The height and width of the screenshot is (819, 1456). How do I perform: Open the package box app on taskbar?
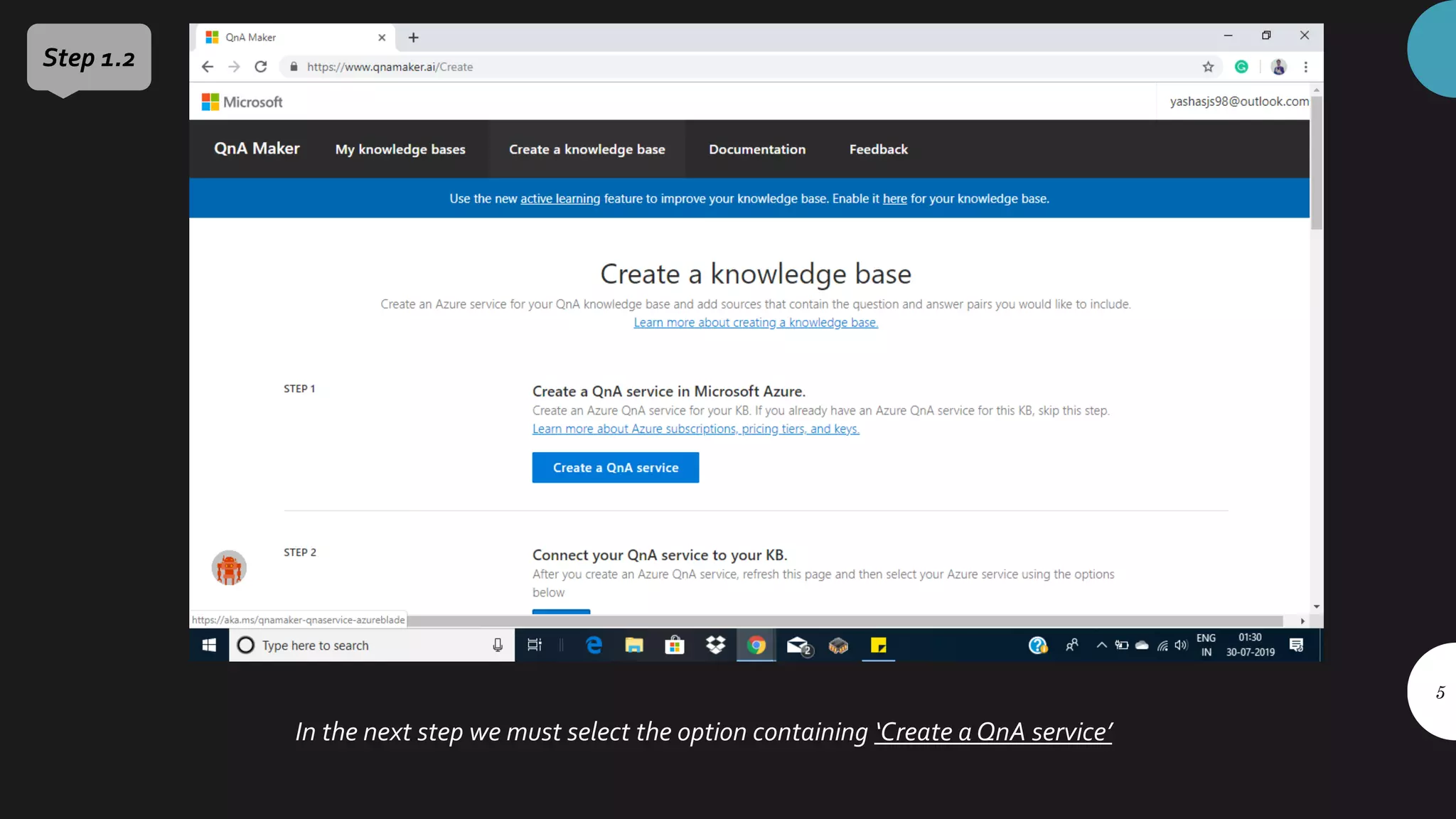point(839,646)
